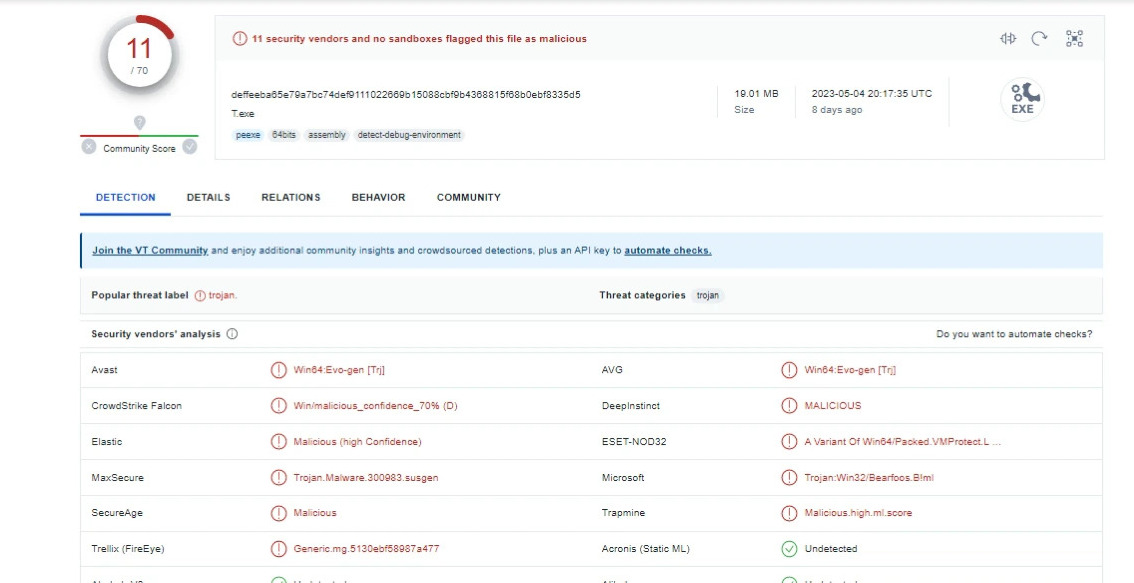Image resolution: width=1134 pixels, height=583 pixels.
Task: Click the alert icon in the flagged banner
Action: click(x=239, y=38)
